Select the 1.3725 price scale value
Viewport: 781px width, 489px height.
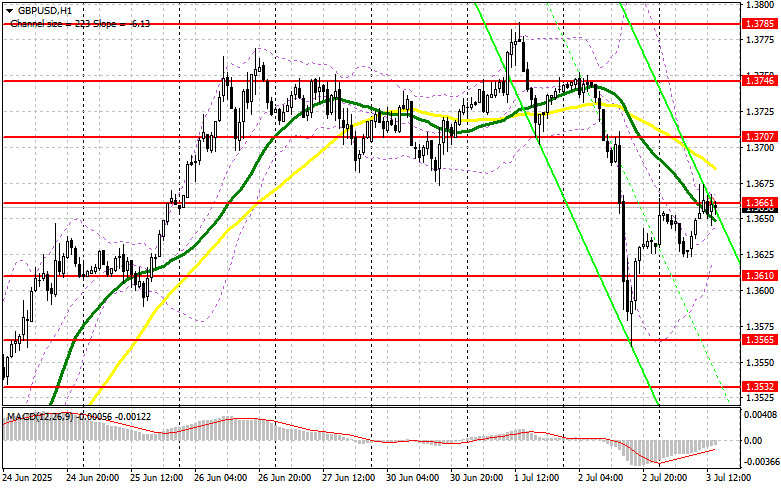point(760,111)
